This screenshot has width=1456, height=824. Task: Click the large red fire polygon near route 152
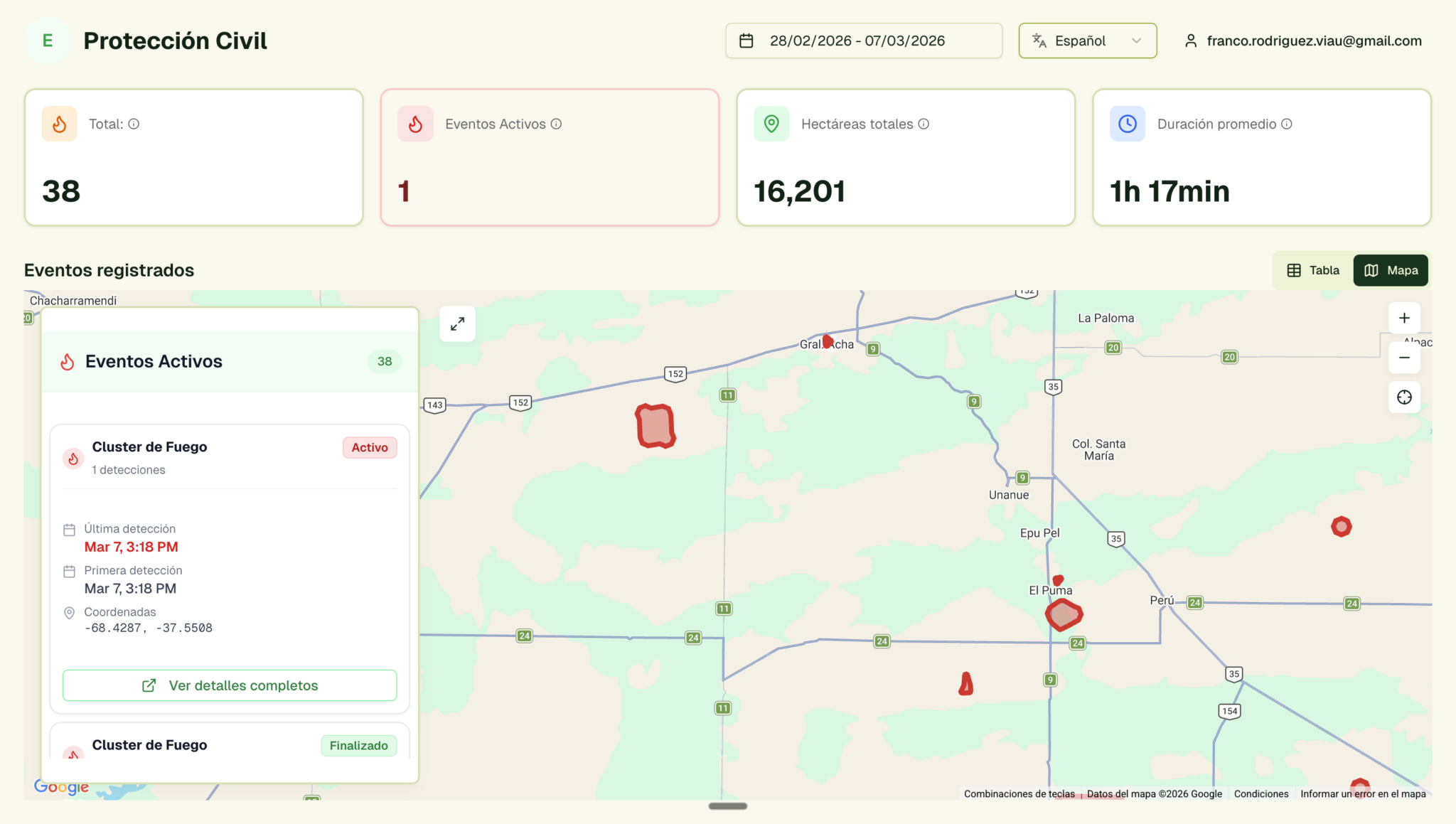pyautogui.click(x=655, y=426)
